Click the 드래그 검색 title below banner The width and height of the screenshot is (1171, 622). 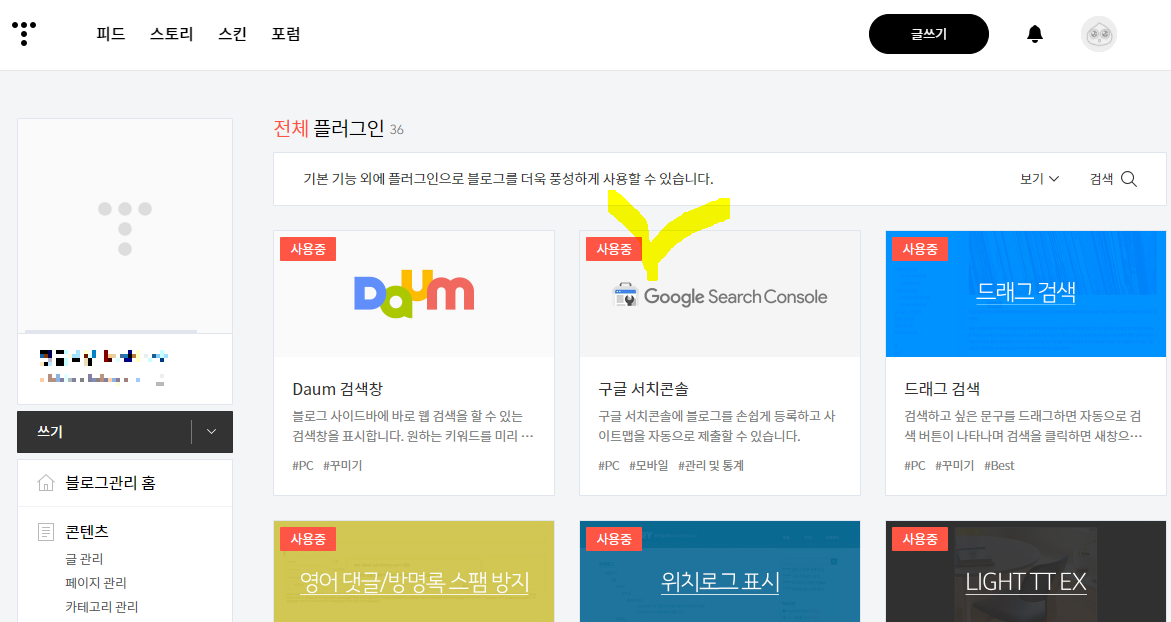[x=942, y=389]
